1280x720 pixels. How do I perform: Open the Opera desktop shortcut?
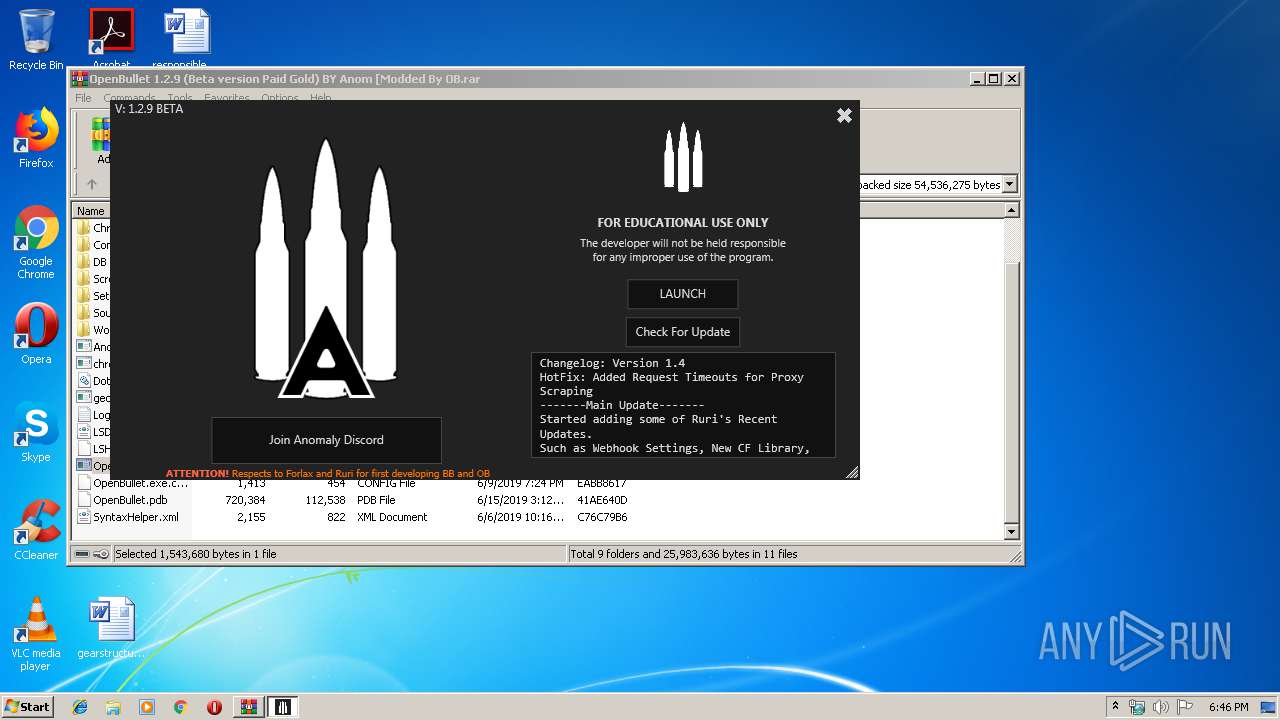point(36,334)
